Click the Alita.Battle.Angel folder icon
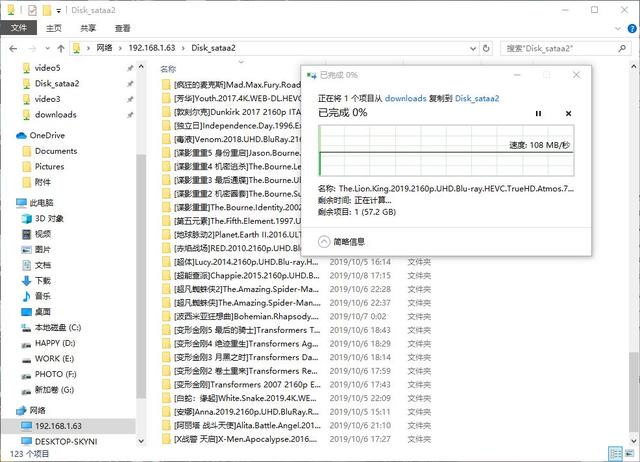 tap(166, 425)
